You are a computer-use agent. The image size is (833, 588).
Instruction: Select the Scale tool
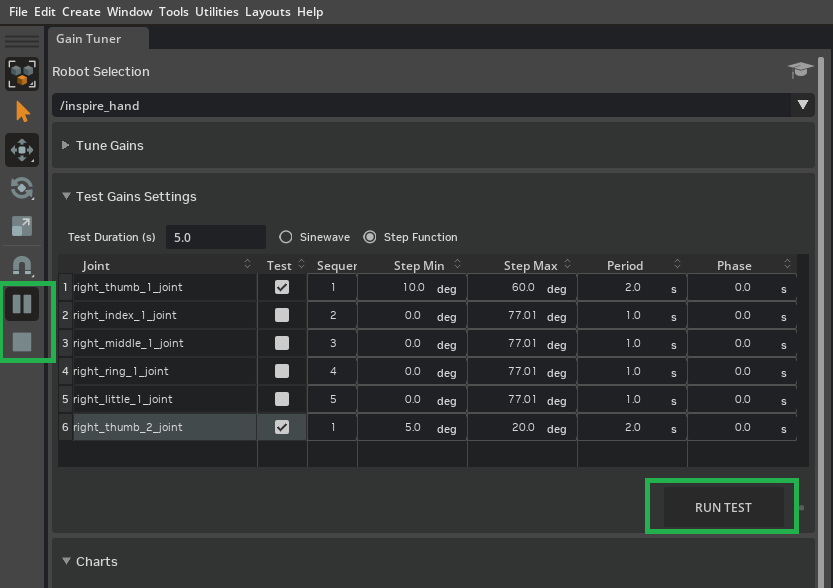(x=22, y=226)
